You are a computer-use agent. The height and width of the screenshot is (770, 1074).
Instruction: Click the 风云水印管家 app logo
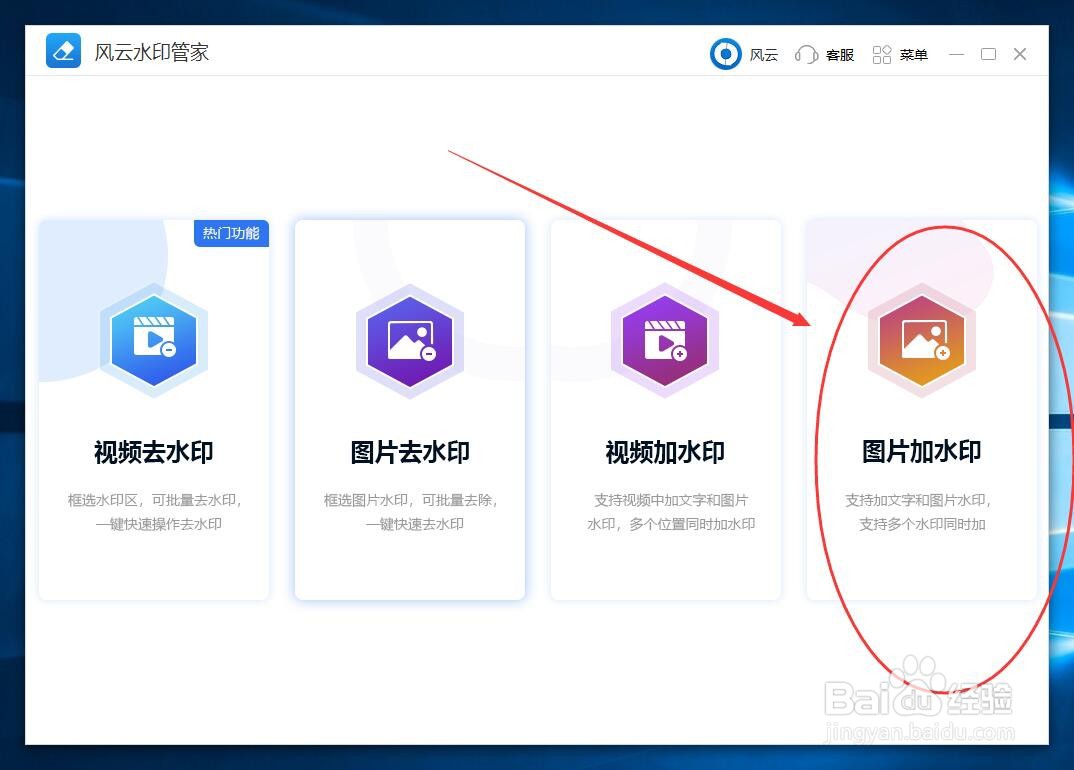[x=63, y=50]
